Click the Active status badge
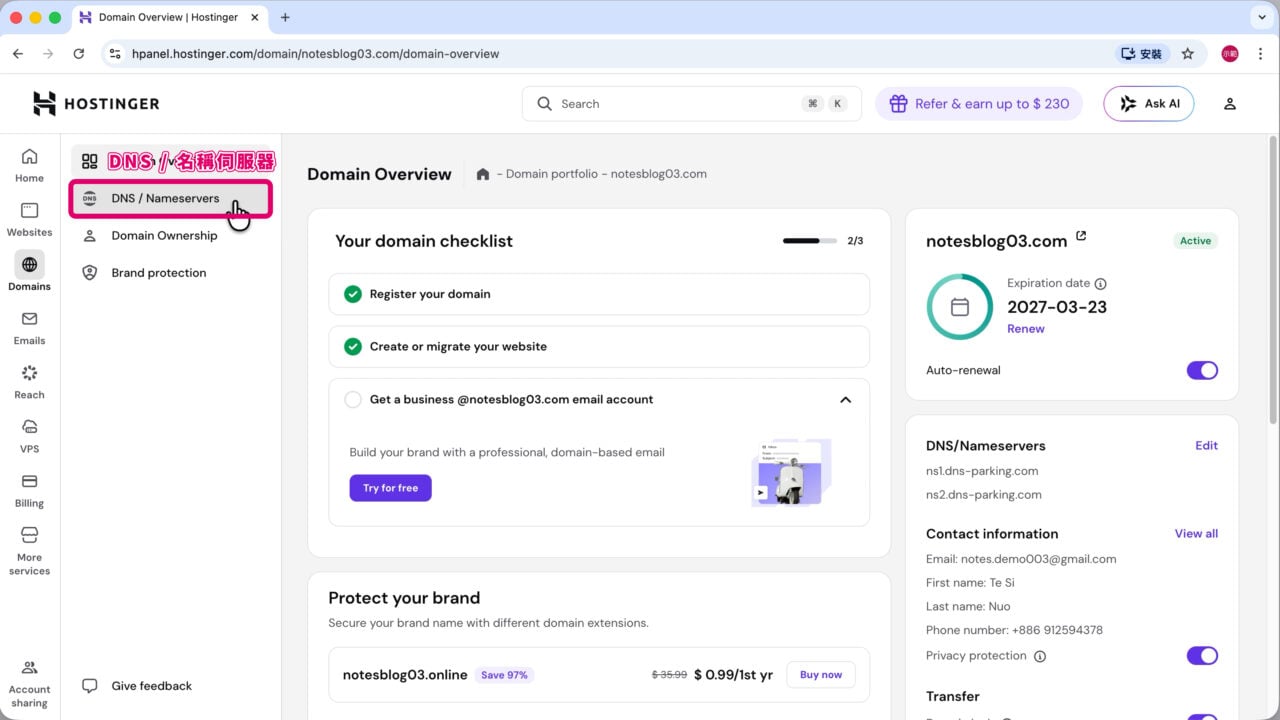Image resolution: width=1280 pixels, height=720 pixels. point(1195,241)
